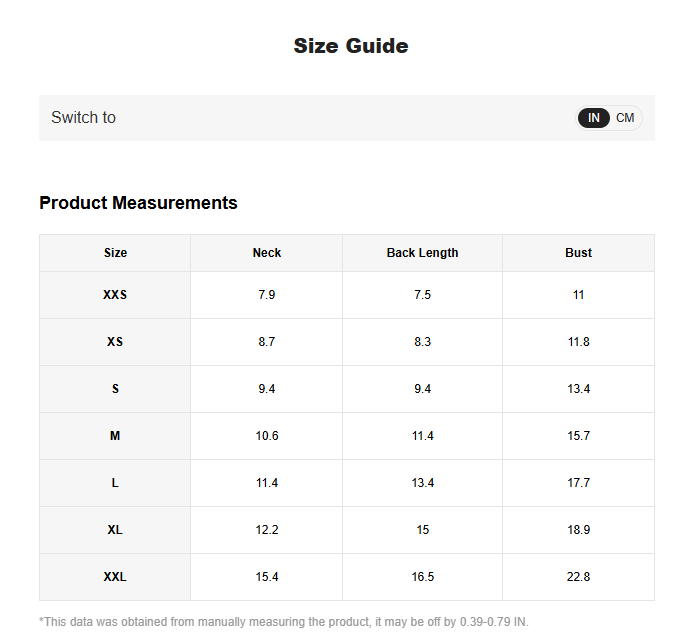The height and width of the screenshot is (641, 687).
Task: Select the M size row label
Action: pyautogui.click(x=115, y=436)
